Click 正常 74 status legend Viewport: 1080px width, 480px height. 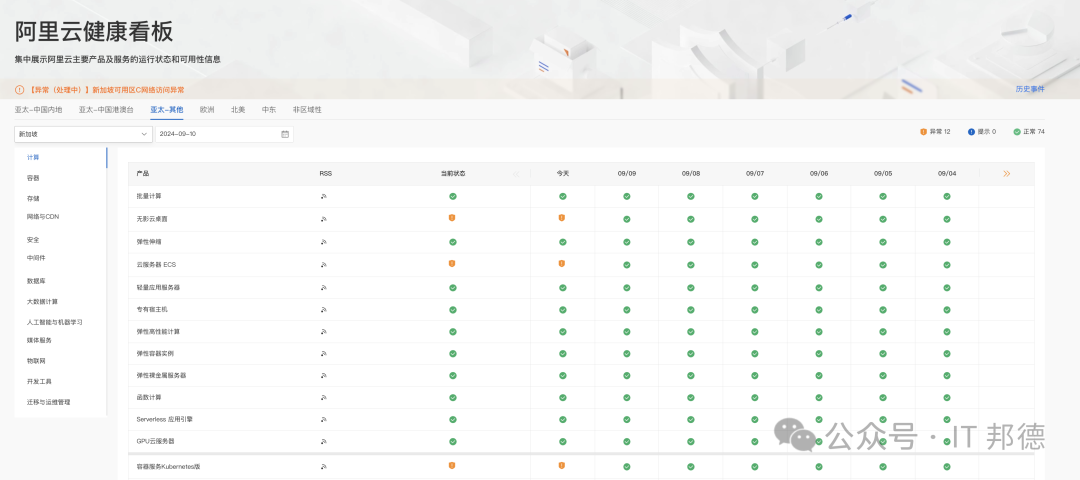pos(1028,132)
